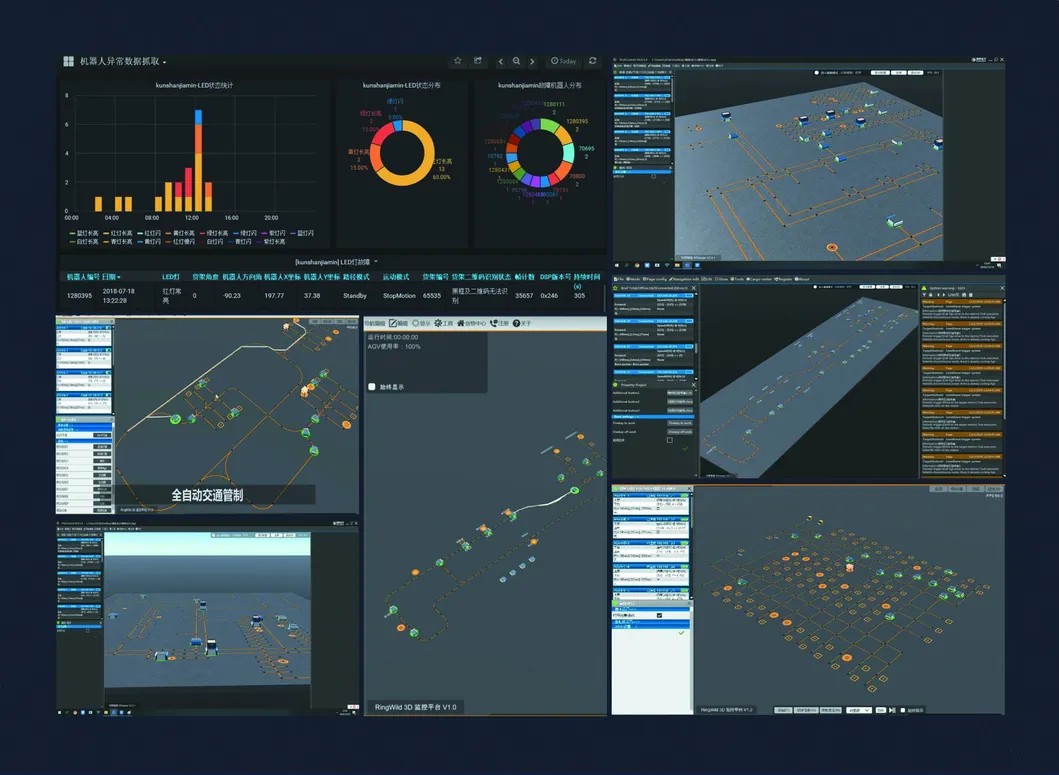Image resolution: width=1059 pixels, height=775 pixels.
Task: Click the green confirm checkmark in Property Project
Action: click(685, 448)
